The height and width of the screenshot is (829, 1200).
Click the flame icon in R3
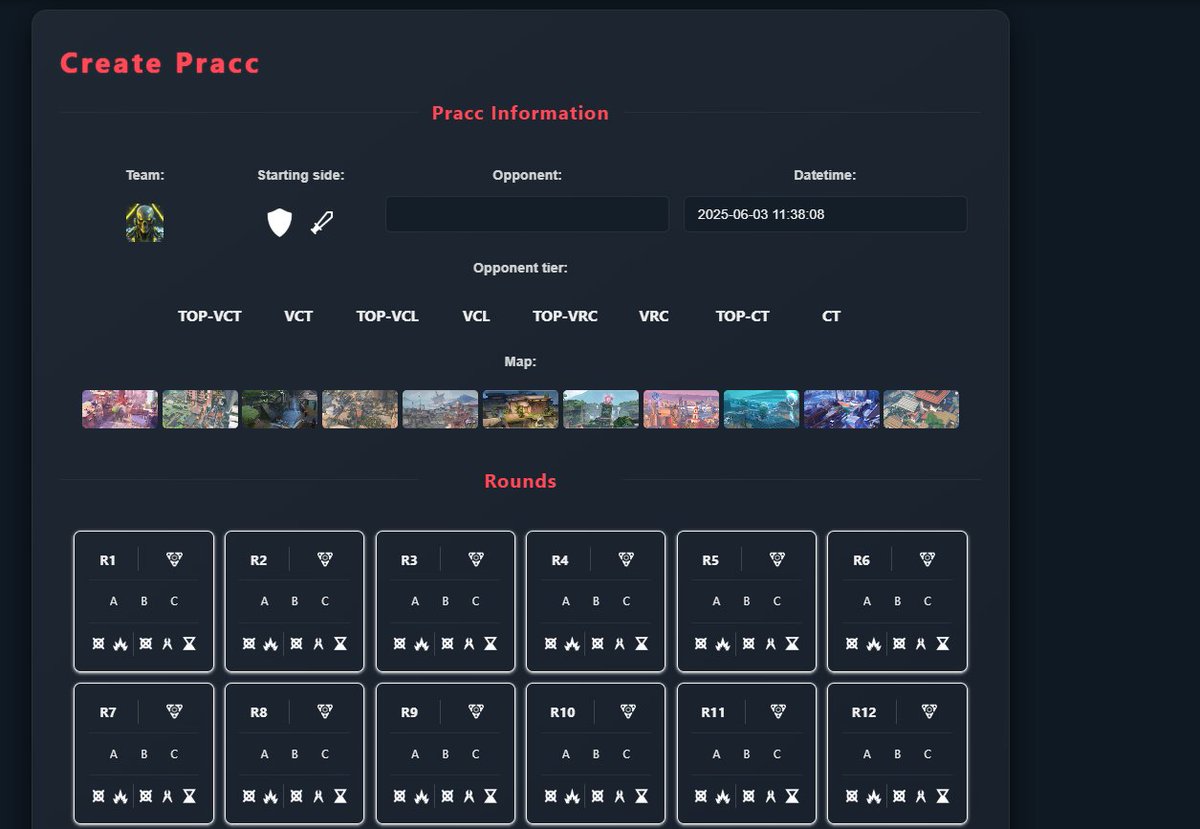pyautogui.click(x=421, y=644)
